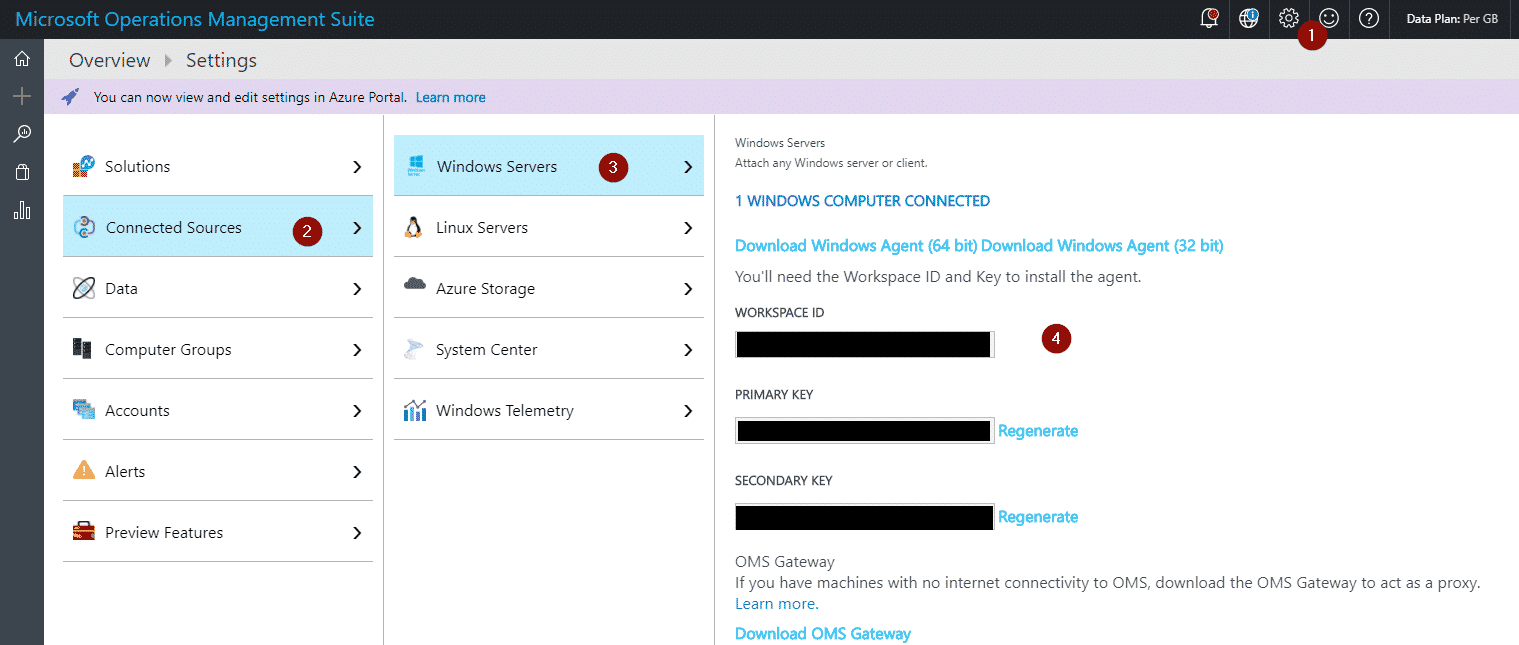Click the Preview Features toolbox icon
This screenshot has height=645, width=1519.
click(x=84, y=532)
